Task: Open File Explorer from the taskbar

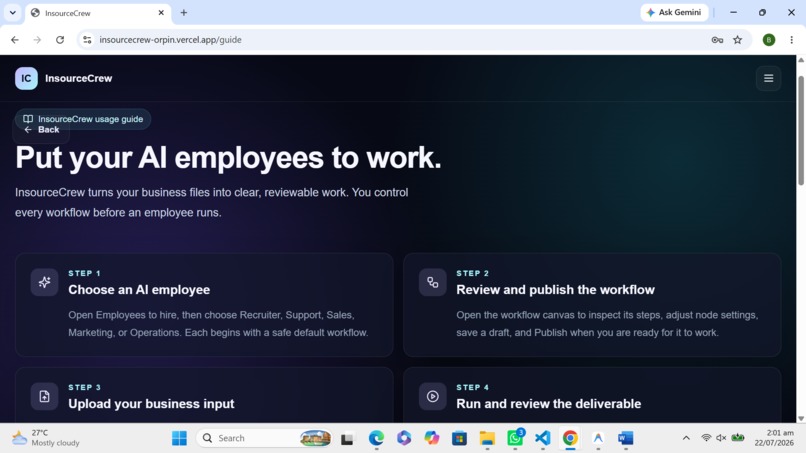Action: click(x=487, y=438)
